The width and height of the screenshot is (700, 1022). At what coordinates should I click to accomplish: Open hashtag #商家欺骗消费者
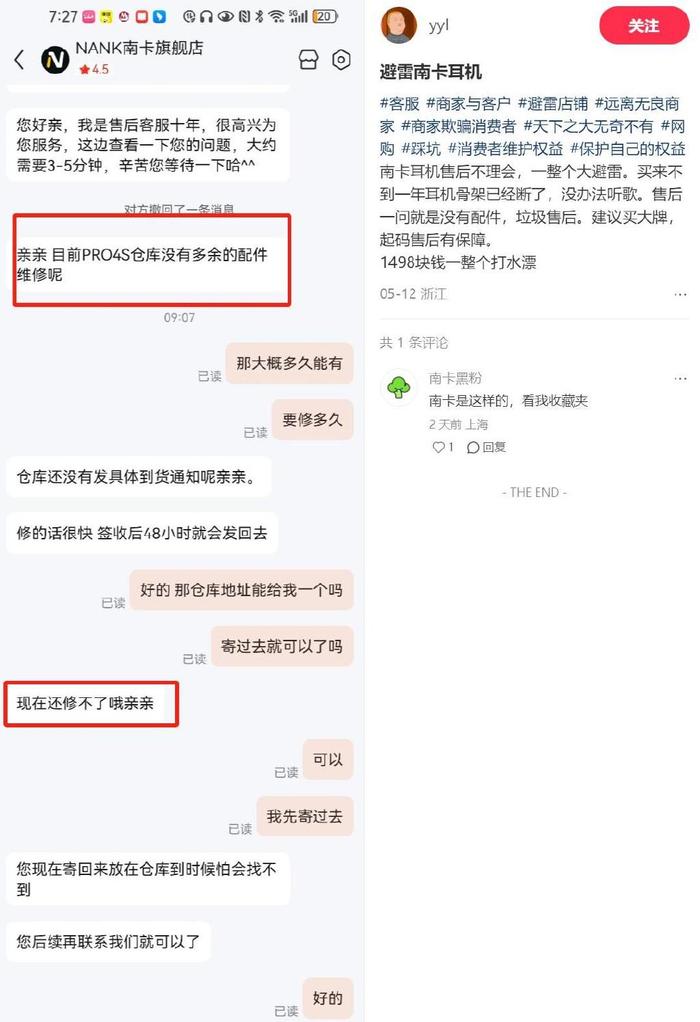click(459, 126)
